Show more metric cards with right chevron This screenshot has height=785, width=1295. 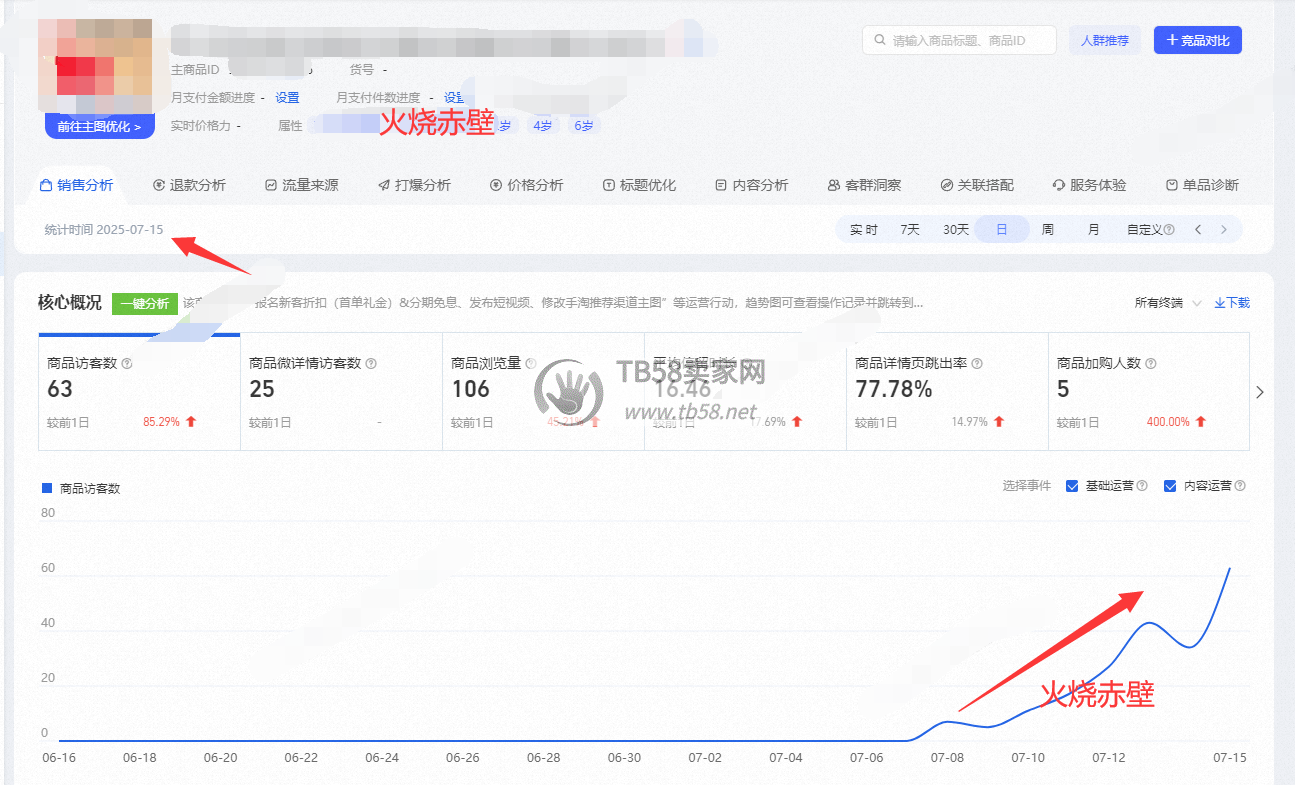(x=1260, y=392)
